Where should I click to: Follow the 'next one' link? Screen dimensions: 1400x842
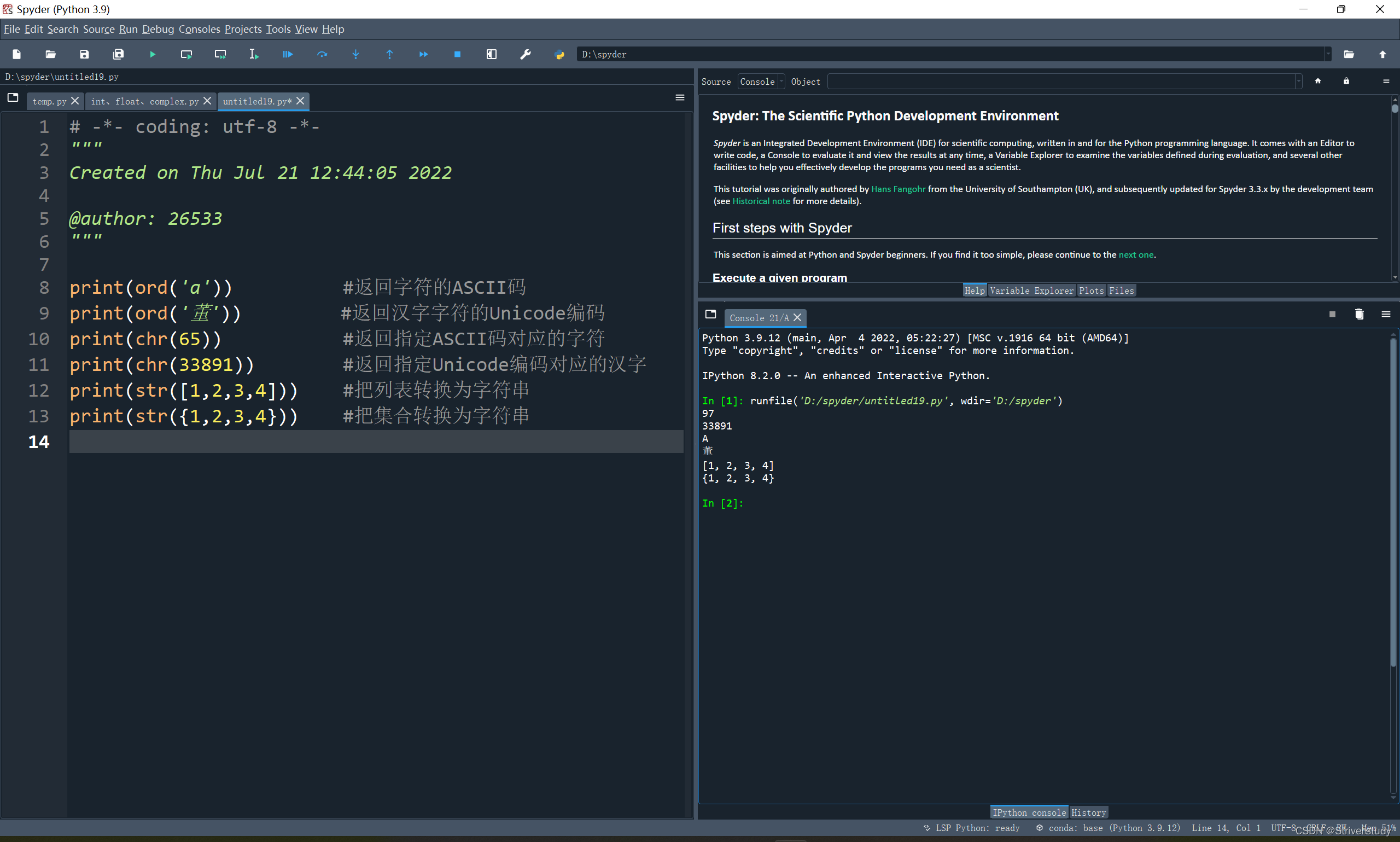click(1136, 254)
